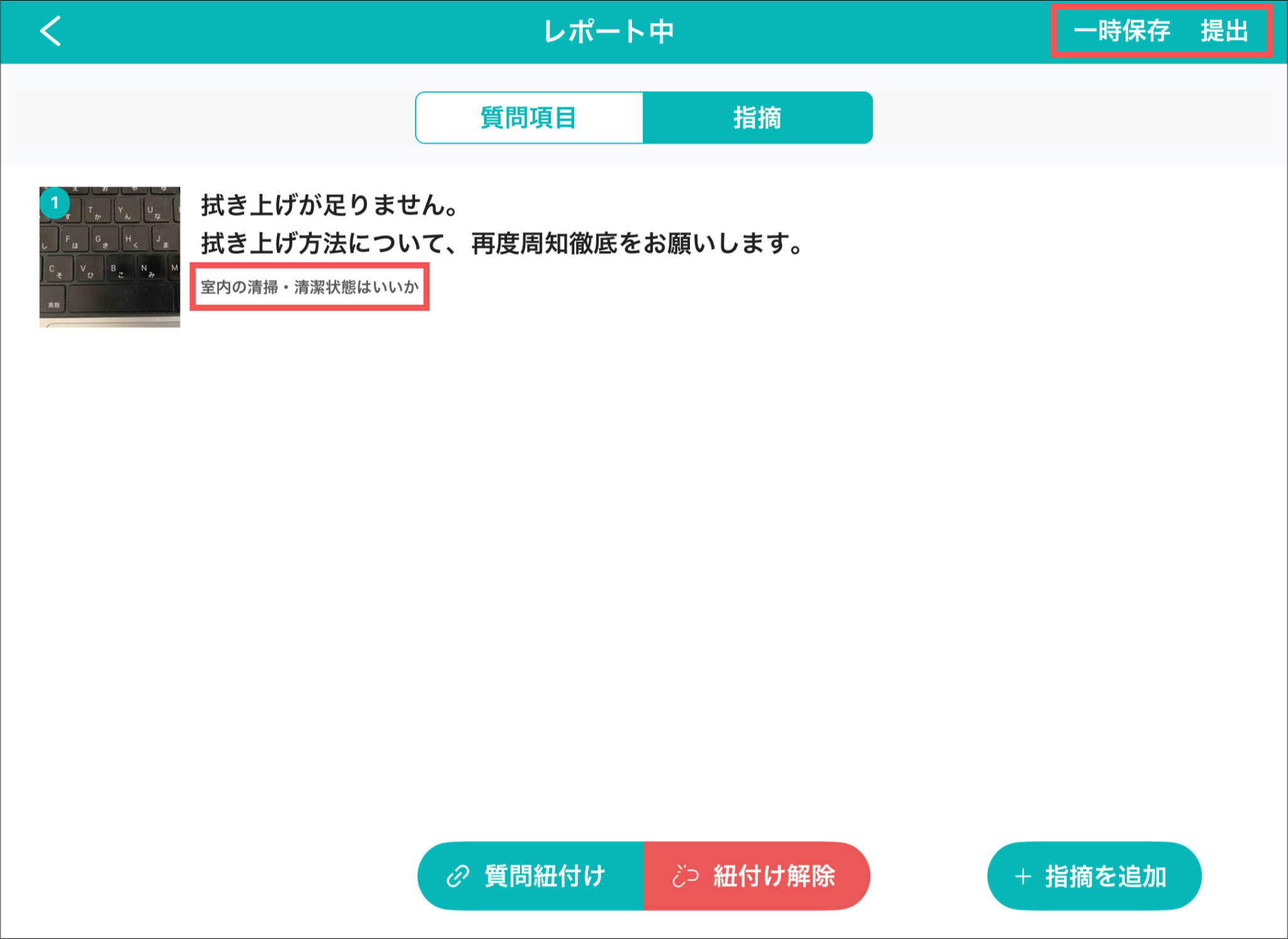Click the レポート中 header title
The image size is (1288, 939).
tap(609, 31)
